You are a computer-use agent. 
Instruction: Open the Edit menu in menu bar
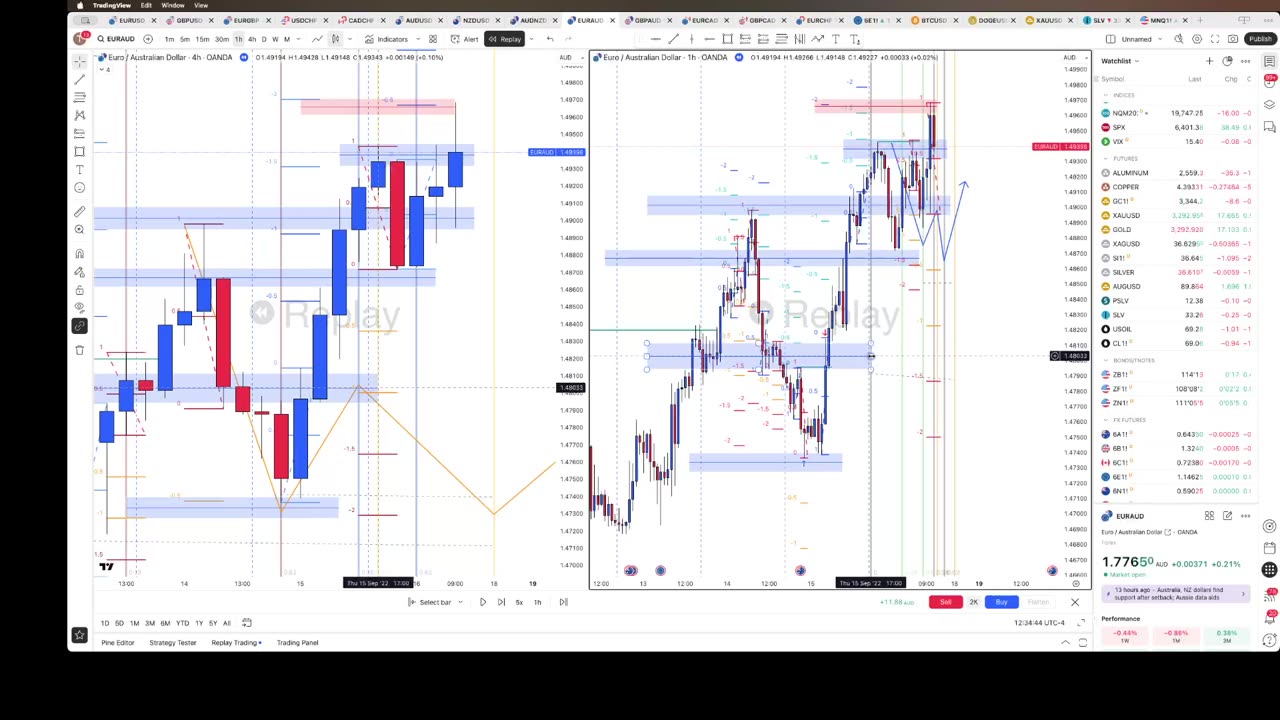point(146,5)
